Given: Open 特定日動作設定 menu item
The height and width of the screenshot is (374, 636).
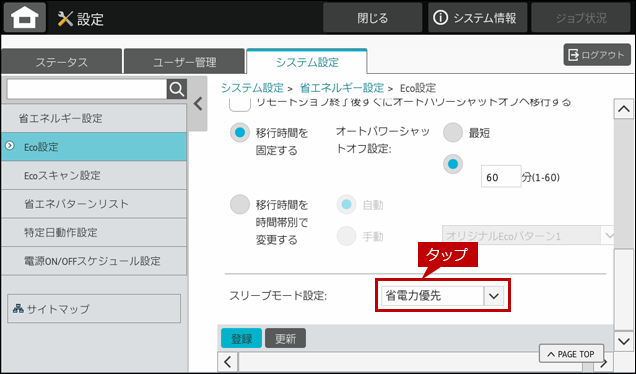Looking at the screenshot, I should [94, 232].
